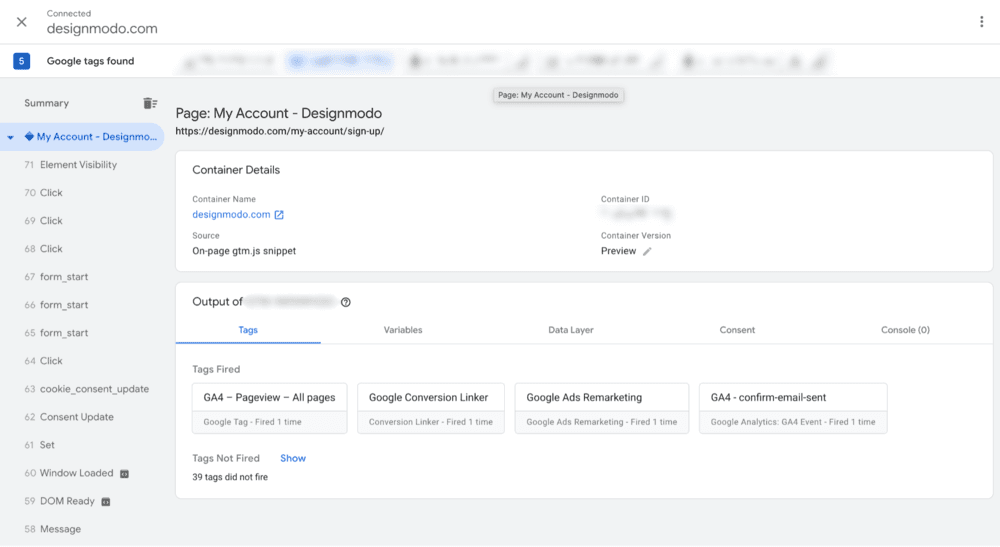Select the Summary item in sidebar

pyautogui.click(x=47, y=103)
